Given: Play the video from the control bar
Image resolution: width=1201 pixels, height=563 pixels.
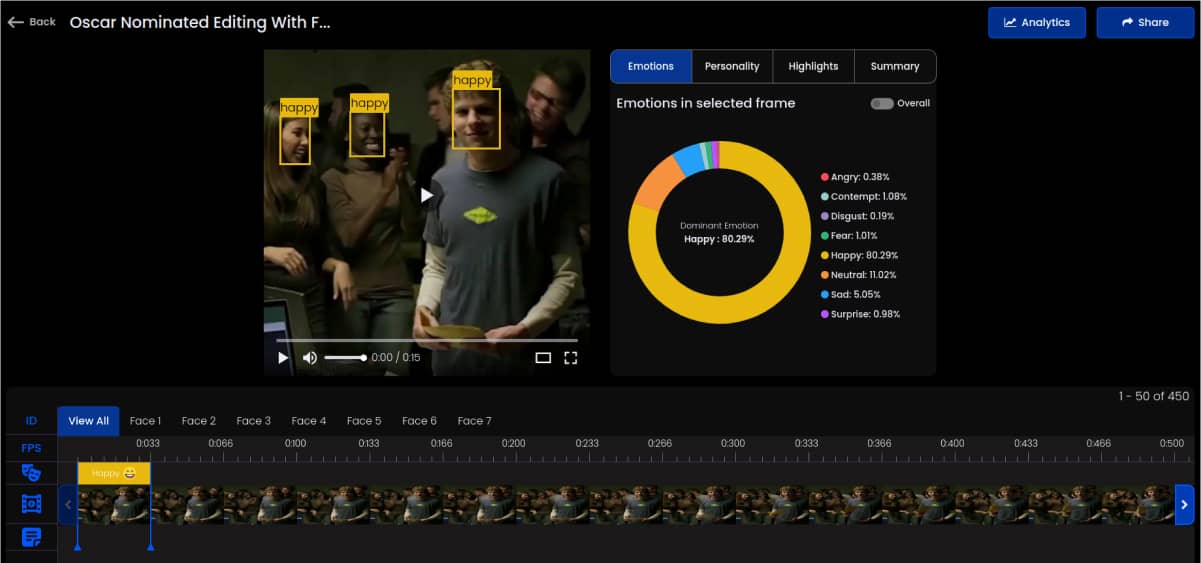Looking at the screenshot, I should 283,357.
